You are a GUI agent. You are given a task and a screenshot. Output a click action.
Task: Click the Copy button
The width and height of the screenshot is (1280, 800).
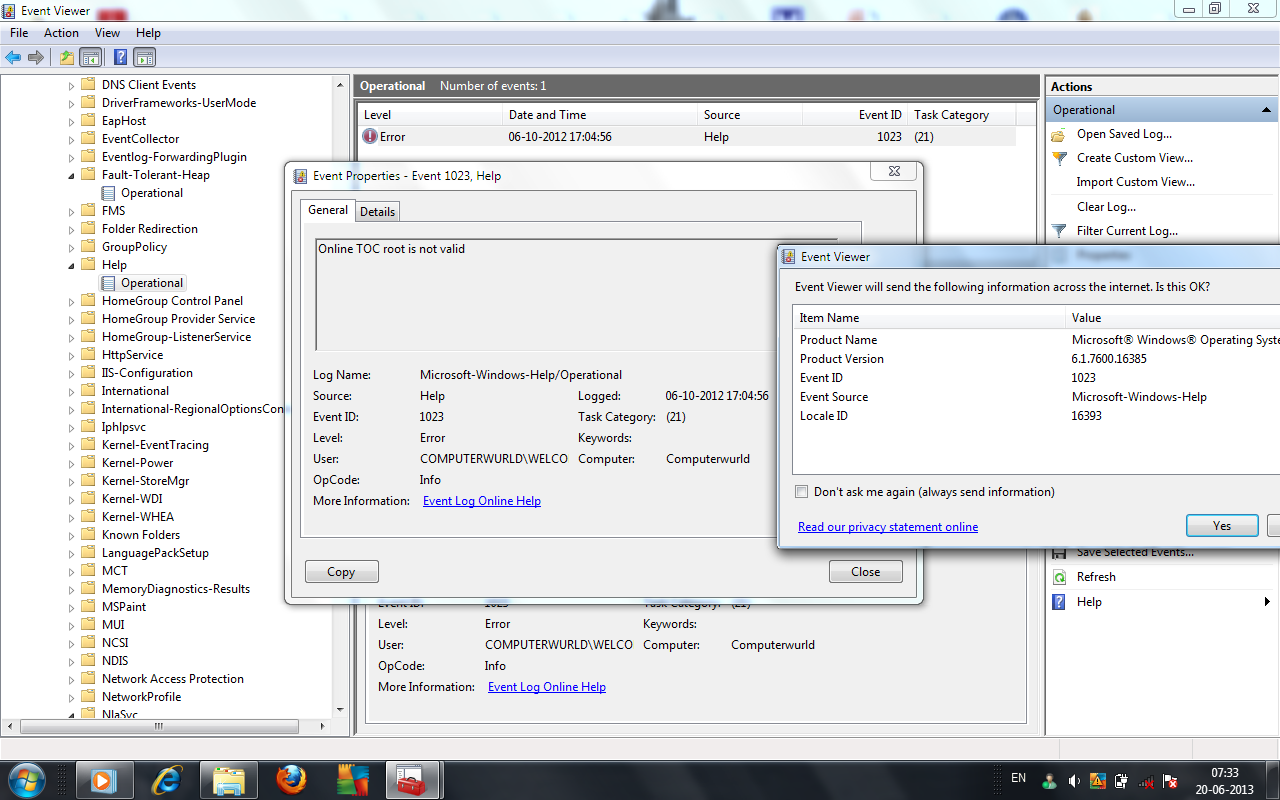[342, 572]
